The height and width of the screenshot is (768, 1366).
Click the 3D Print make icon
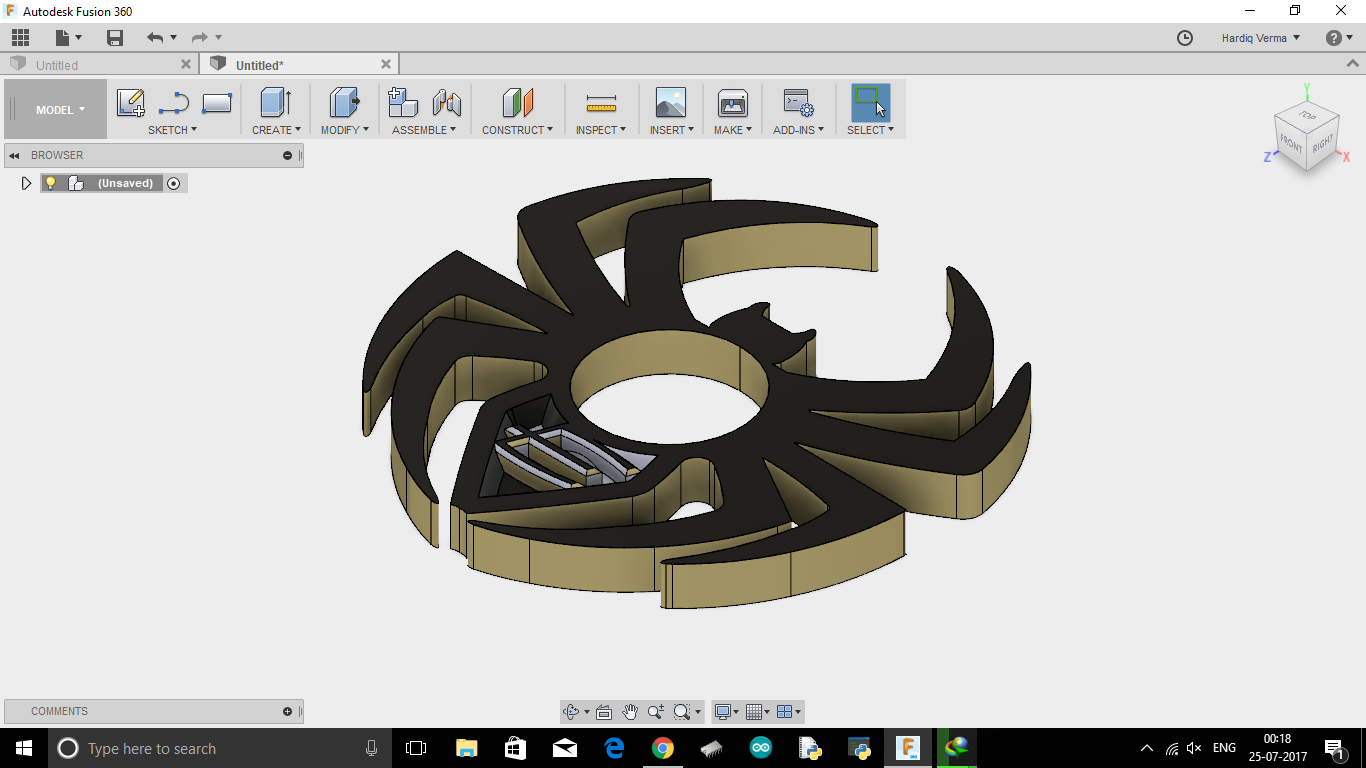733,103
